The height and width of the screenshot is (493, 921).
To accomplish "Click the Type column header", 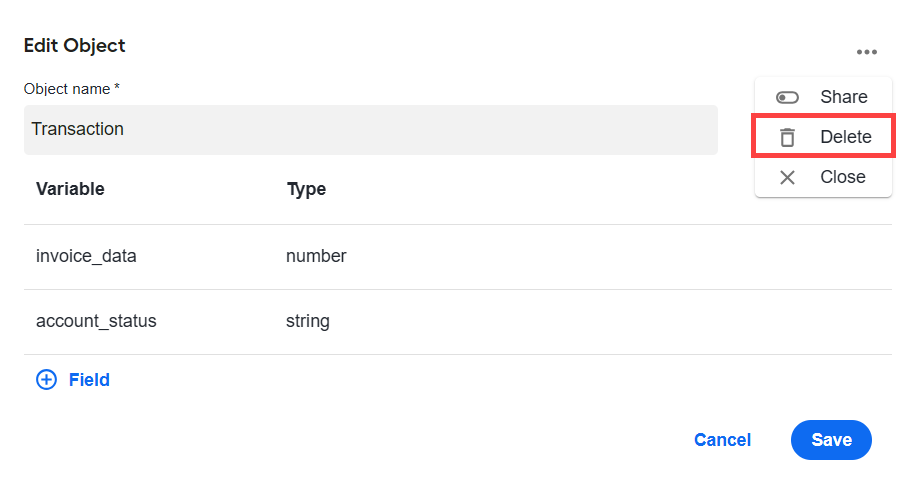I will coord(306,189).
